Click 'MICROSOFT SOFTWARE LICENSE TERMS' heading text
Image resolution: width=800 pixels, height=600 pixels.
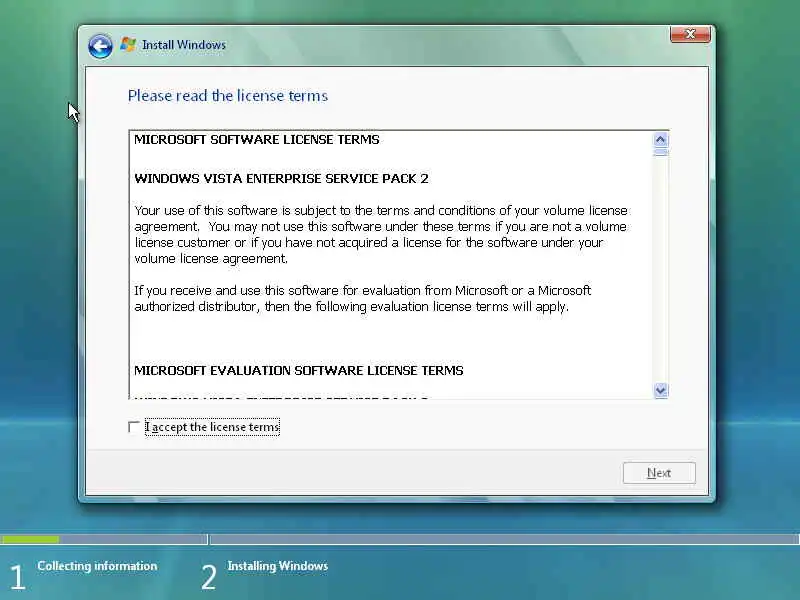click(x=257, y=140)
